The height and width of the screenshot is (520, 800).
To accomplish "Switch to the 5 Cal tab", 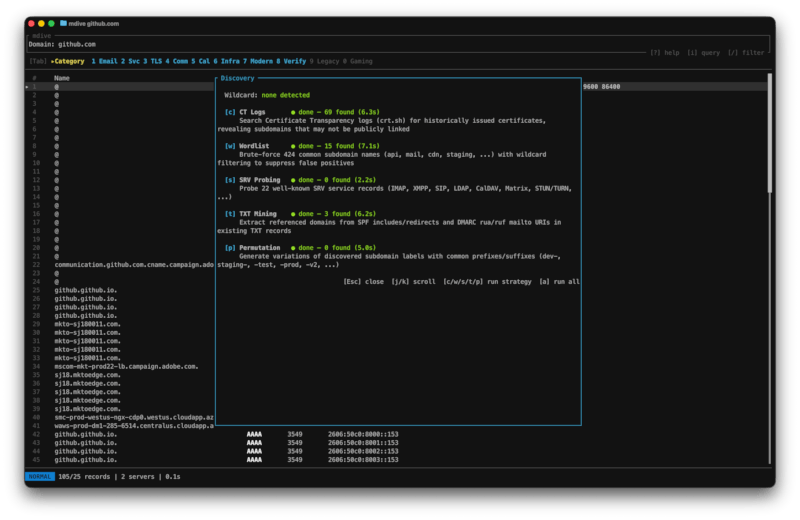I will (201, 61).
